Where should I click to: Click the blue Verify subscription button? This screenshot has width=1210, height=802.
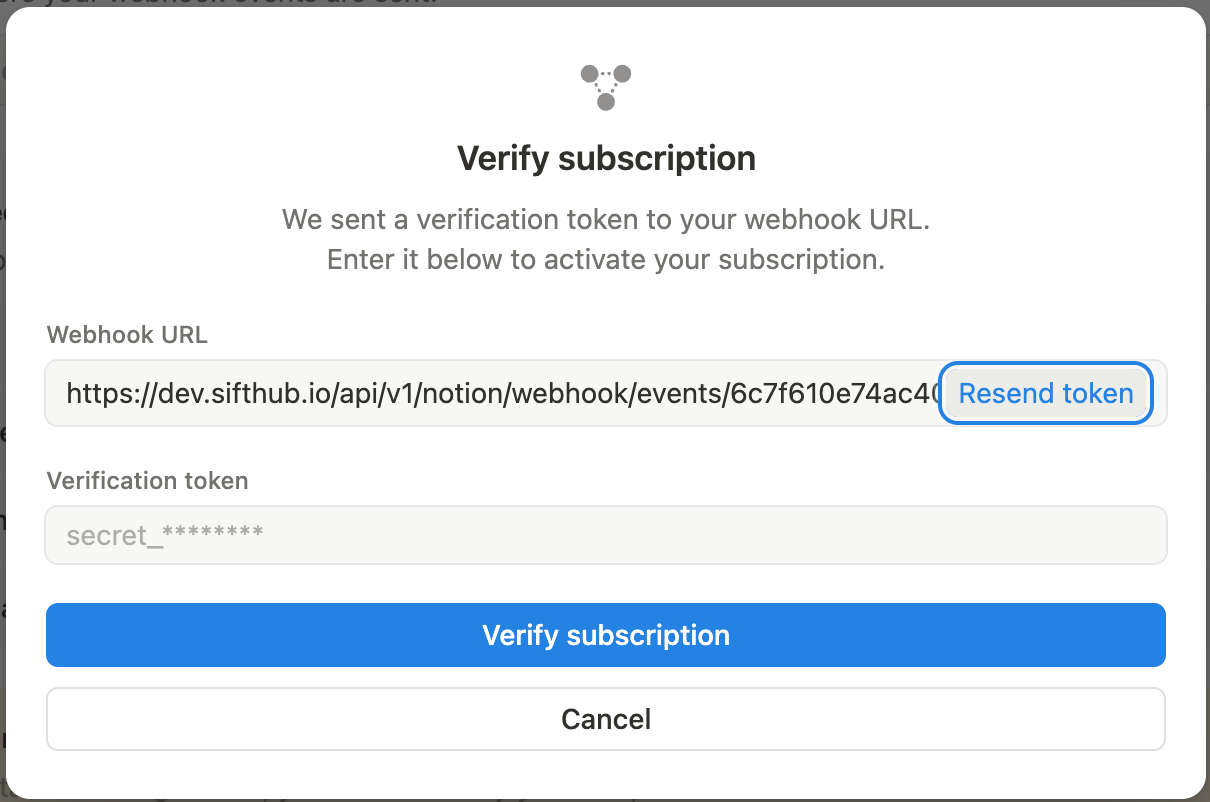point(606,635)
